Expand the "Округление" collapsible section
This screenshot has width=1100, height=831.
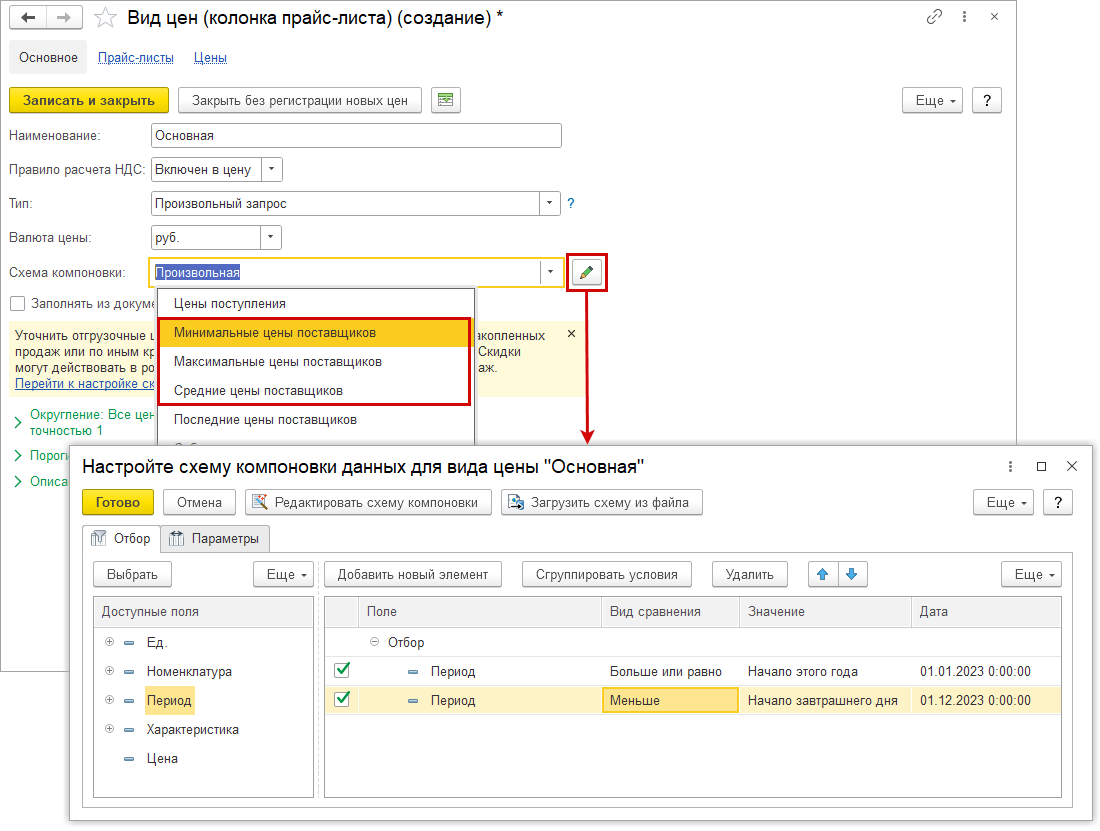tap(18, 422)
